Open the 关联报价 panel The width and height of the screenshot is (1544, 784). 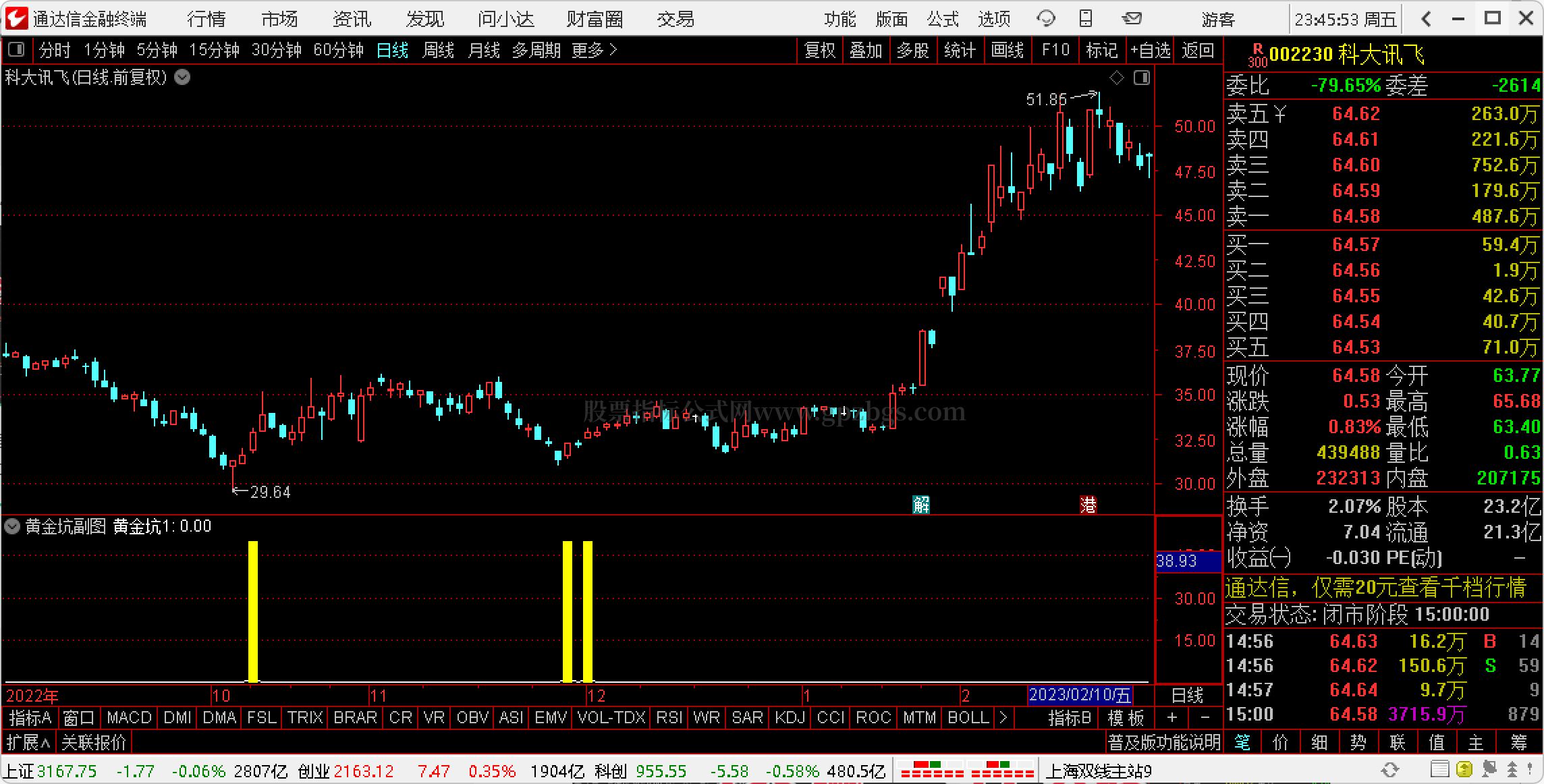[x=94, y=743]
